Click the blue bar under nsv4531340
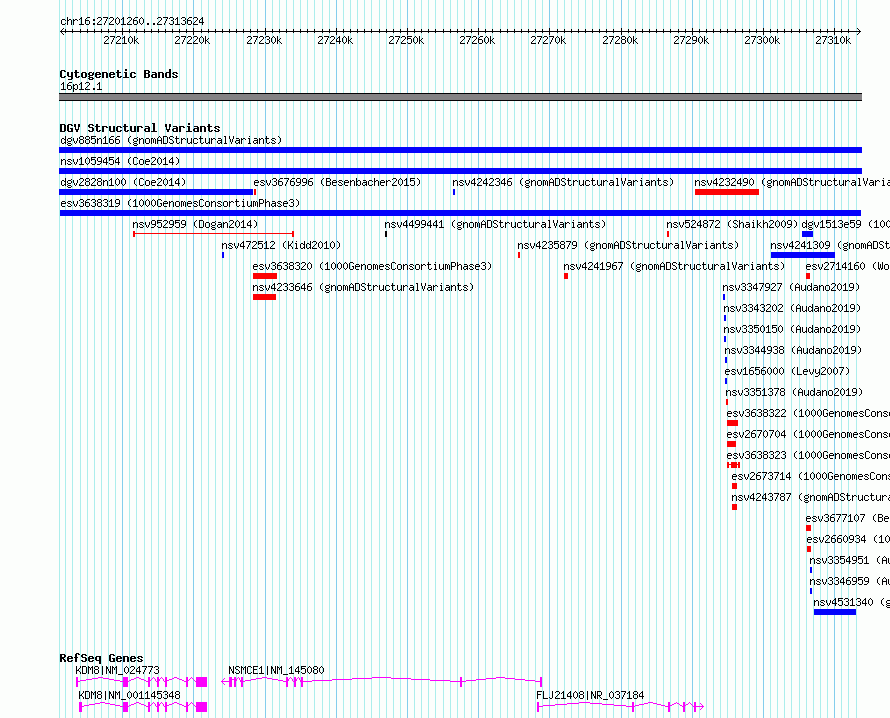The image size is (890, 718). 834,612
